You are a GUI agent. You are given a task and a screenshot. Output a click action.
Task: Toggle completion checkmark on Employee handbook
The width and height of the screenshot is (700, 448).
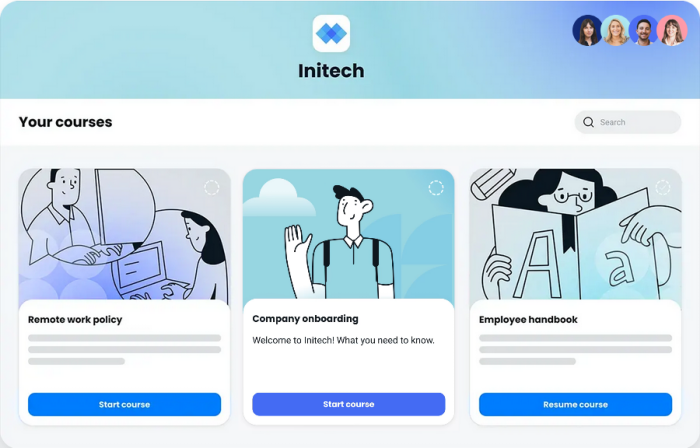coord(663,187)
